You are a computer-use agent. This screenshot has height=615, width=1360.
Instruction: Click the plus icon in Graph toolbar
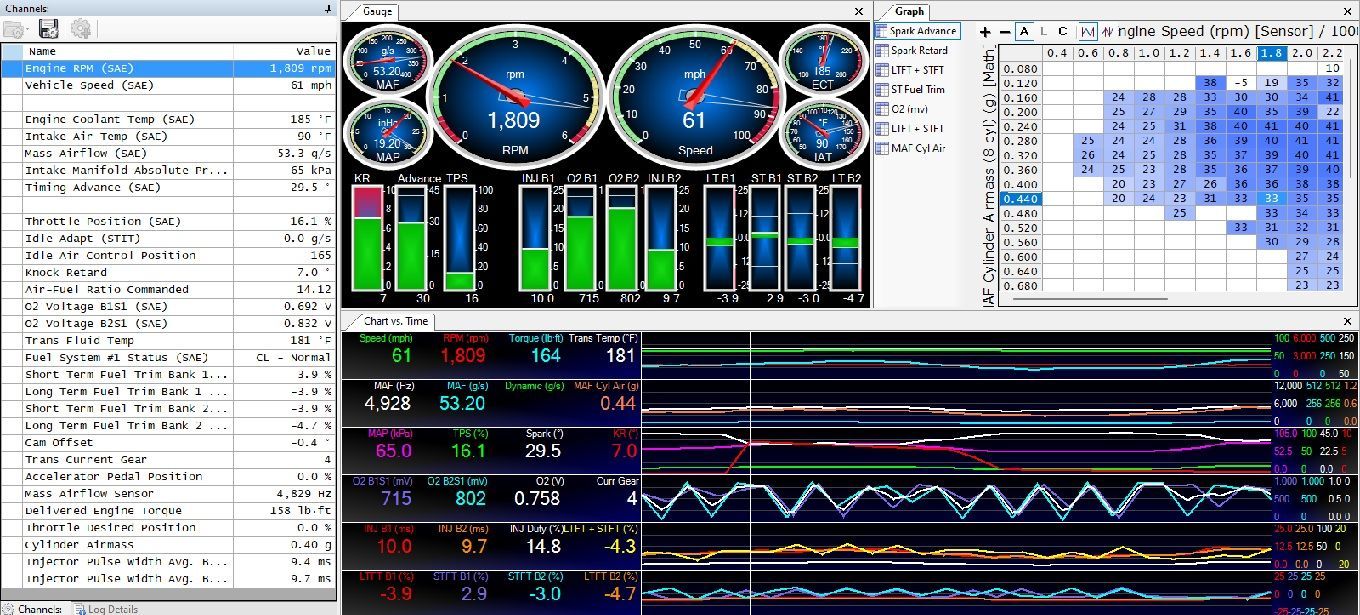click(985, 32)
